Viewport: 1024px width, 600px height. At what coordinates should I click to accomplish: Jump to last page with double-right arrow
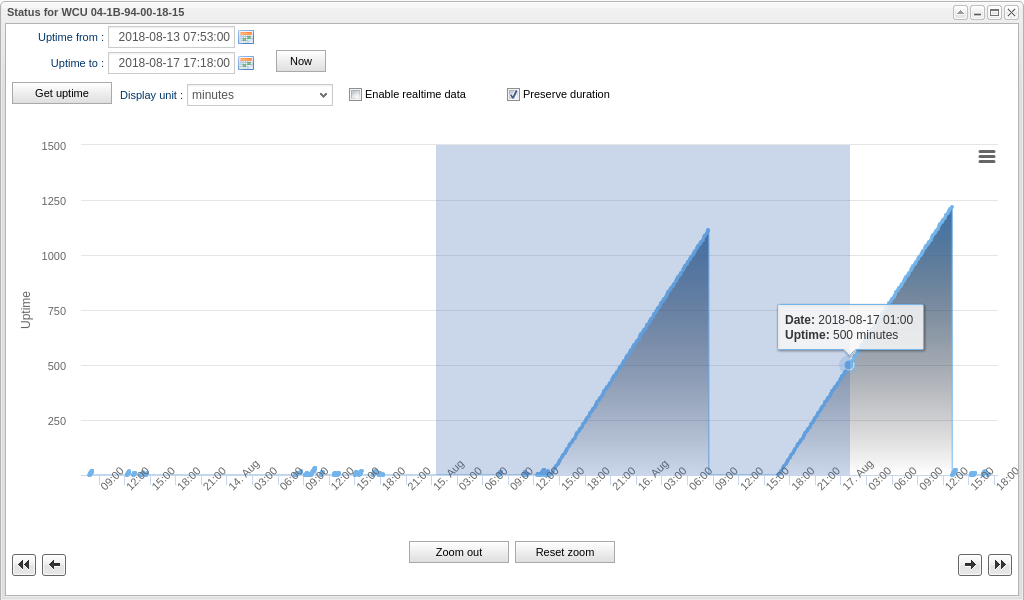(x=1000, y=565)
